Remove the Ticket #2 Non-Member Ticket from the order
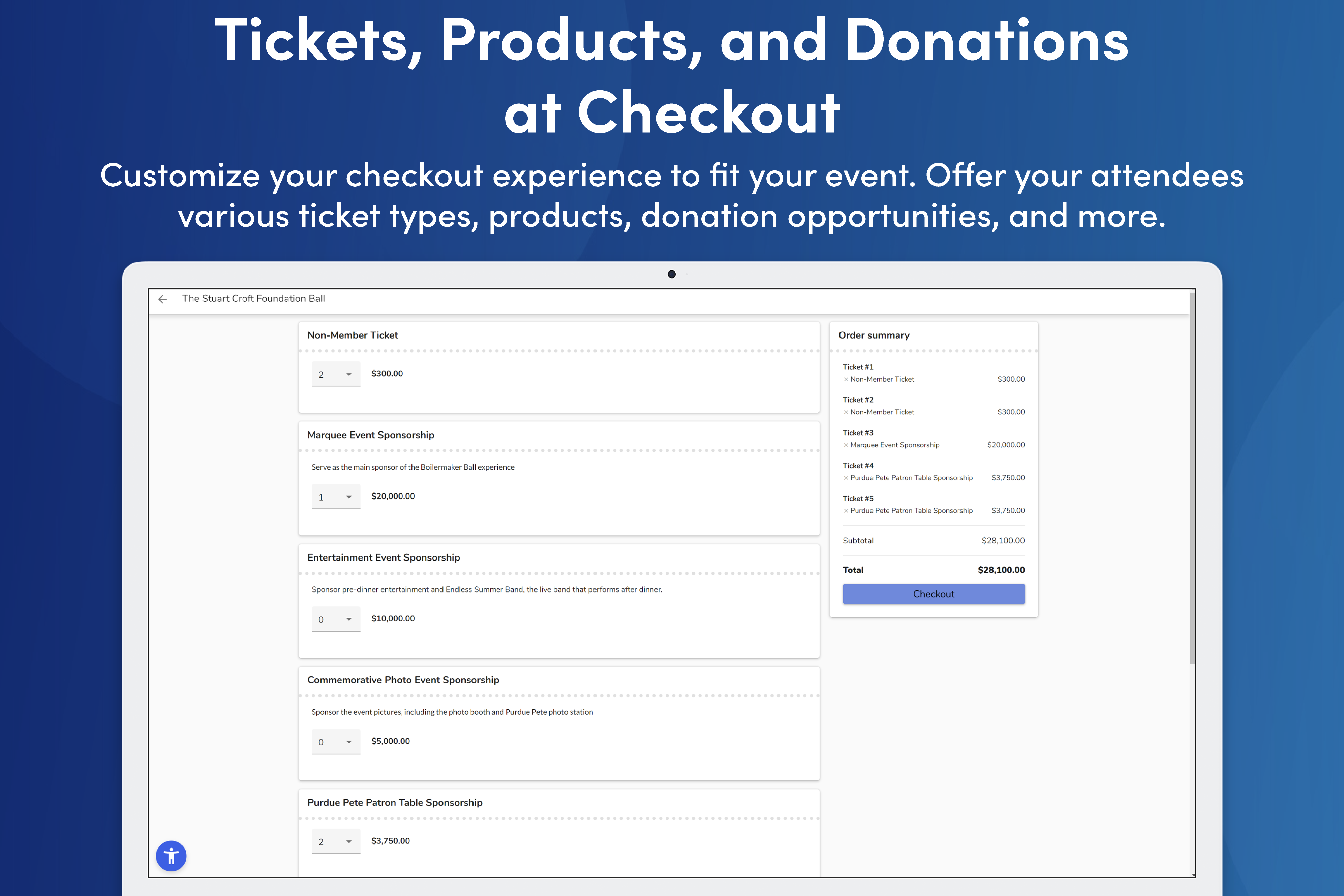 click(x=846, y=412)
